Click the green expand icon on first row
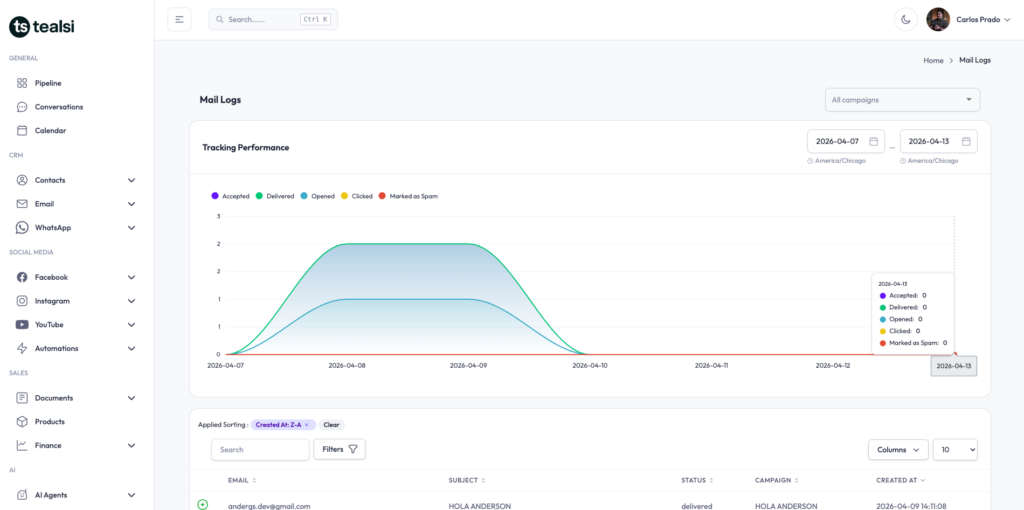The image size is (1024, 510). click(x=203, y=505)
